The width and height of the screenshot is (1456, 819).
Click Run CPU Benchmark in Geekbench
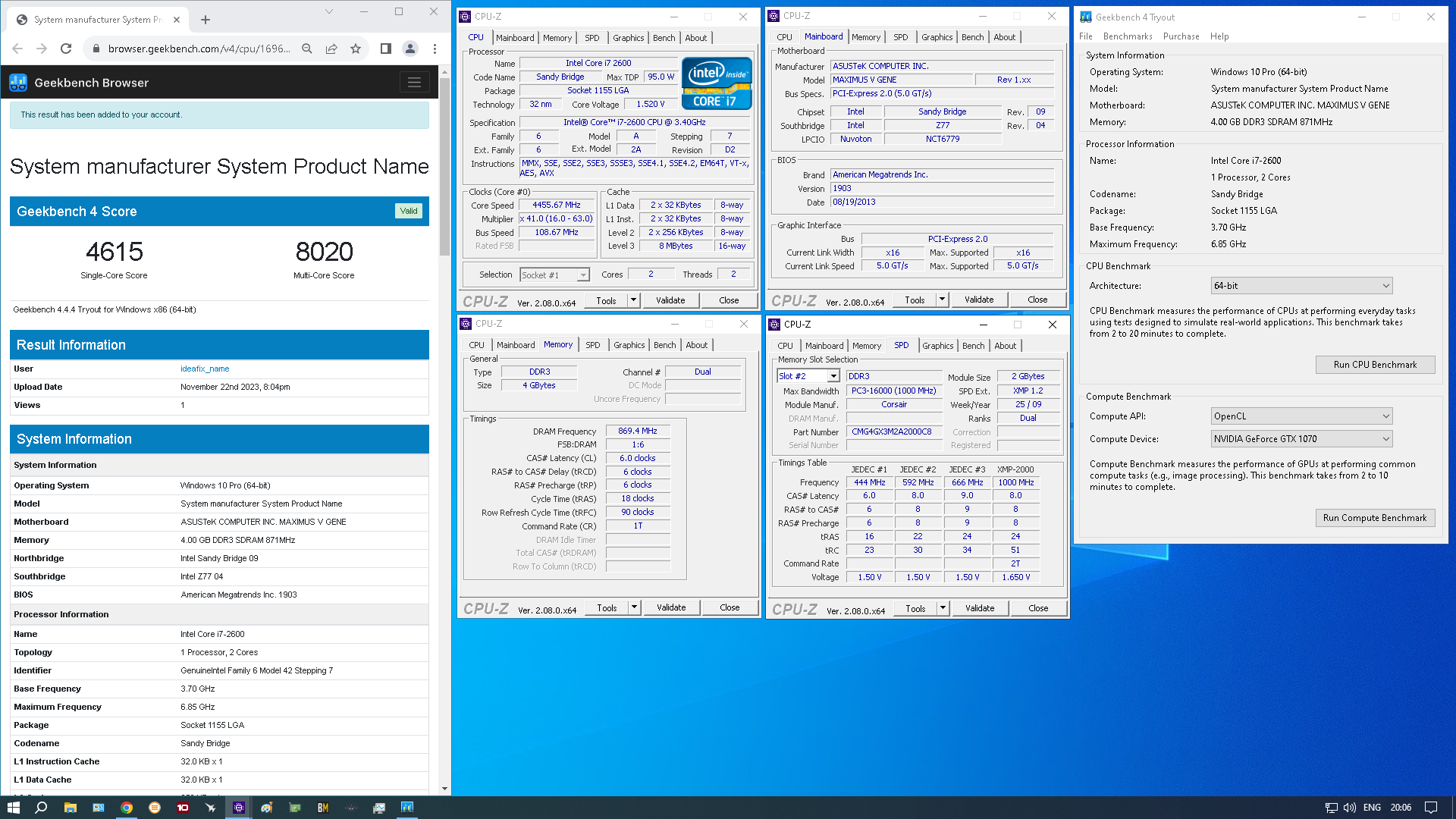[x=1375, y=365]
